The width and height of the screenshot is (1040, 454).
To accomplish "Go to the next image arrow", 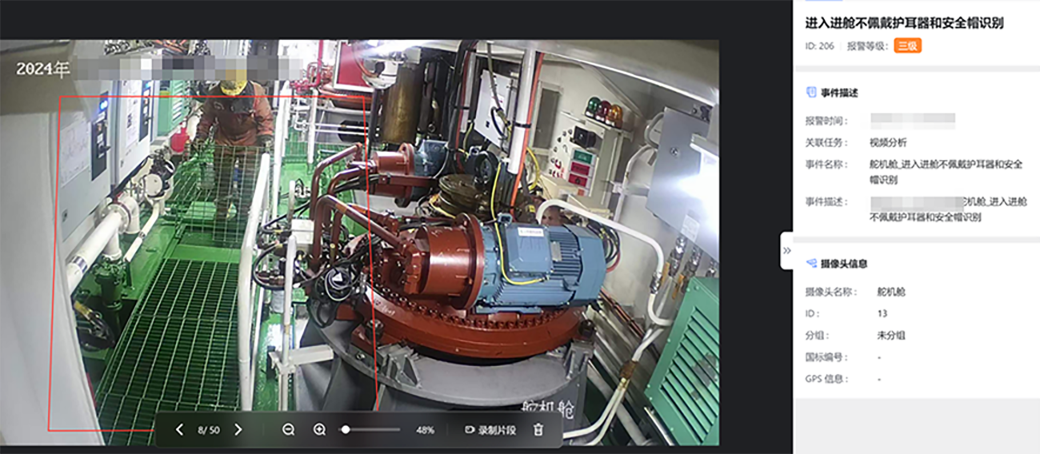I will click(238, 429).
